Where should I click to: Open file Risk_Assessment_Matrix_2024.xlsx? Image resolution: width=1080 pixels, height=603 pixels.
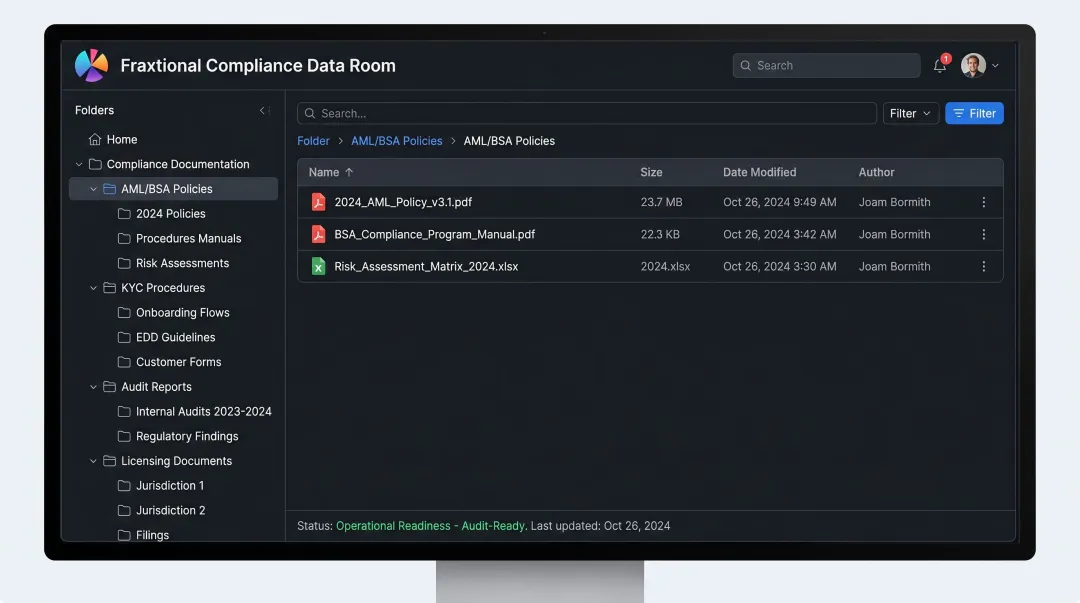(x=426, y=267)
